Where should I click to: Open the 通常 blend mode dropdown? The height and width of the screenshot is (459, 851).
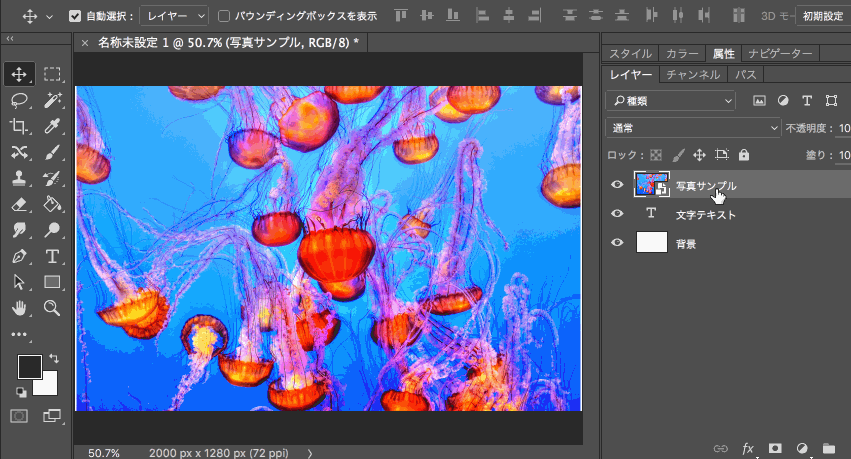click(694, 128)
